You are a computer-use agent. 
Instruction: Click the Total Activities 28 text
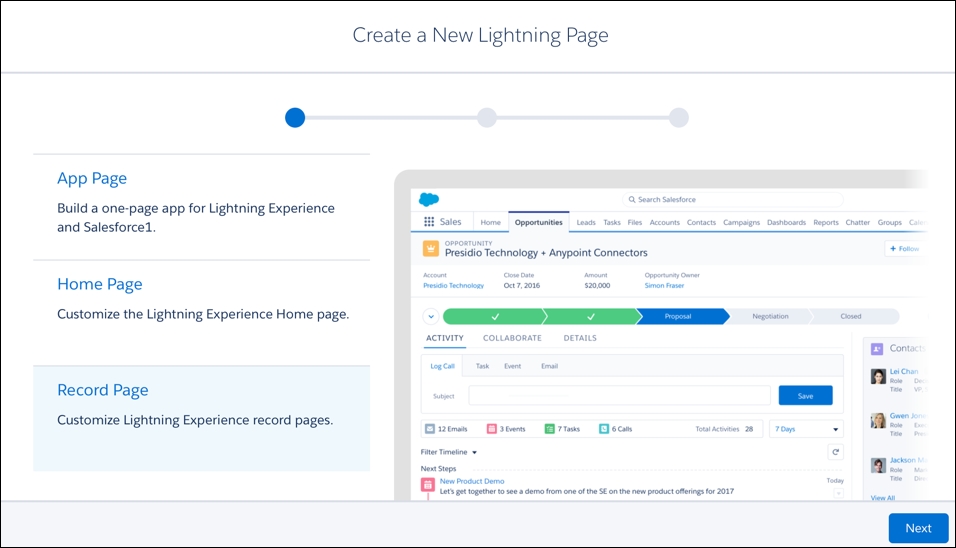point(724,429)
